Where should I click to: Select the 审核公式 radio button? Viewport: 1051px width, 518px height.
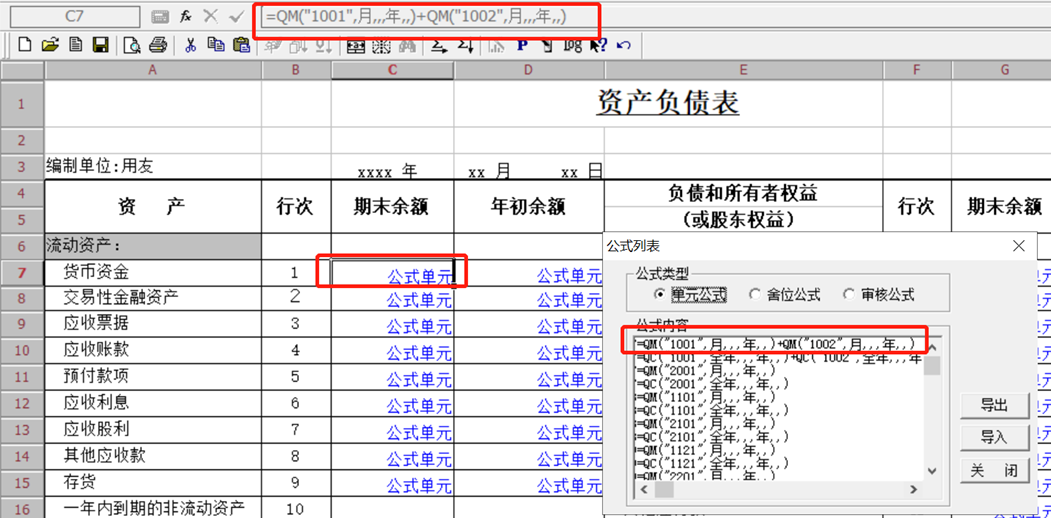tap(879, 294)
